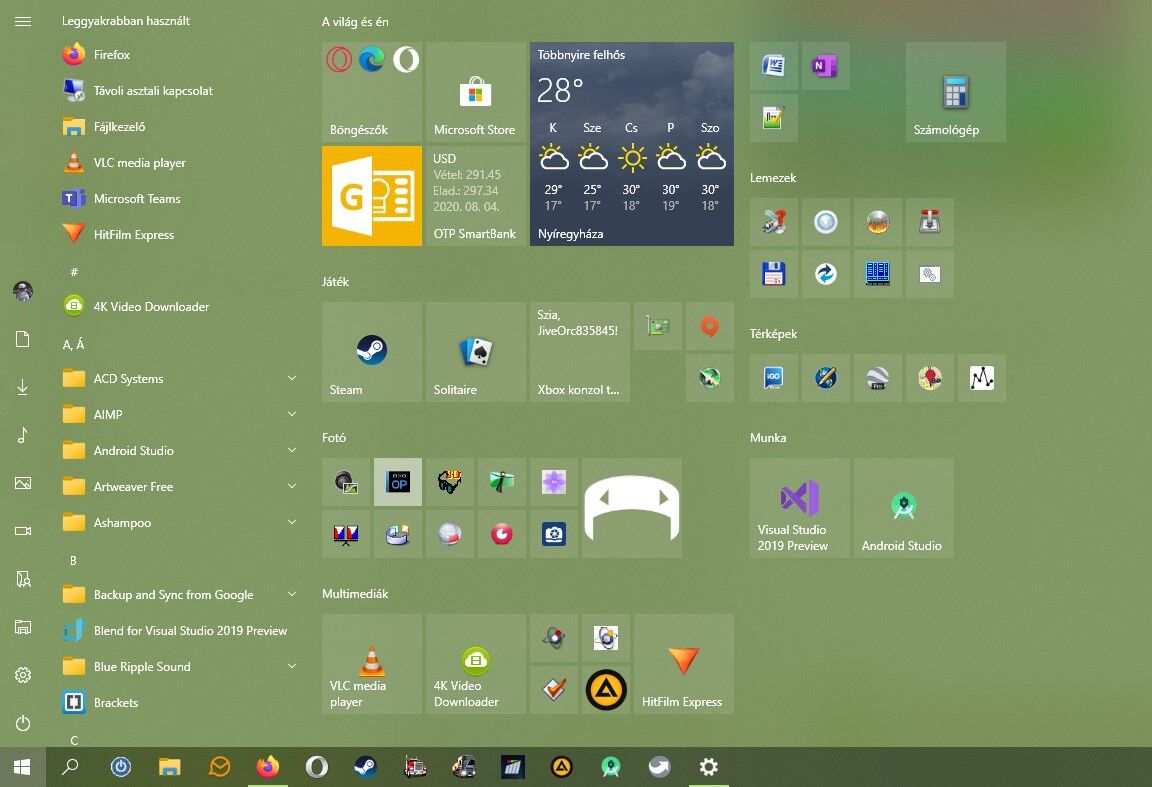The width and height of the screenshot is (1152, 787).
Task: Open the 4K Video Downloader tile
Action: [x=475, y=664]
